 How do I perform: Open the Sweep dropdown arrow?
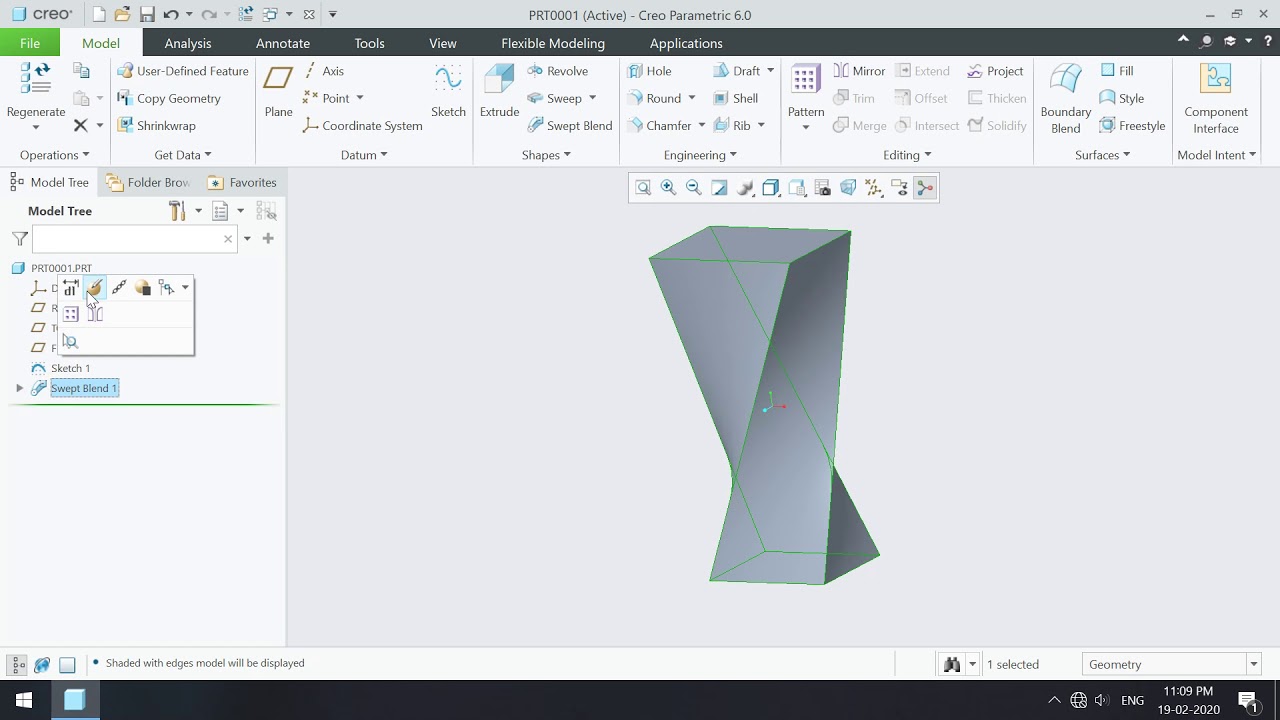click(592, 98)
